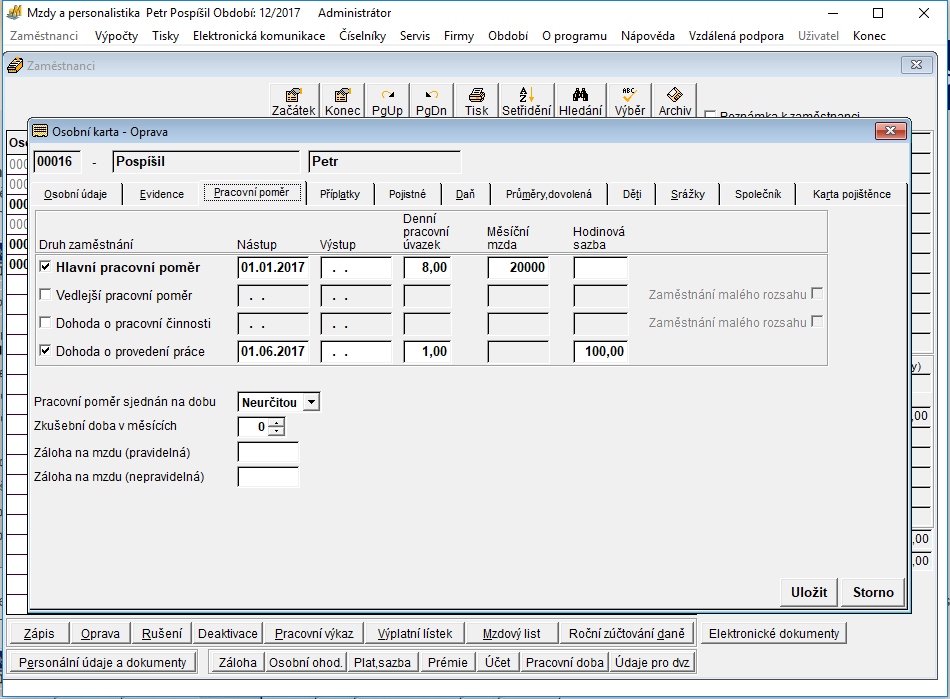Open the Archiv toolbar button
This screenshot has width=950, height=699.
click(x=674, y=101)
